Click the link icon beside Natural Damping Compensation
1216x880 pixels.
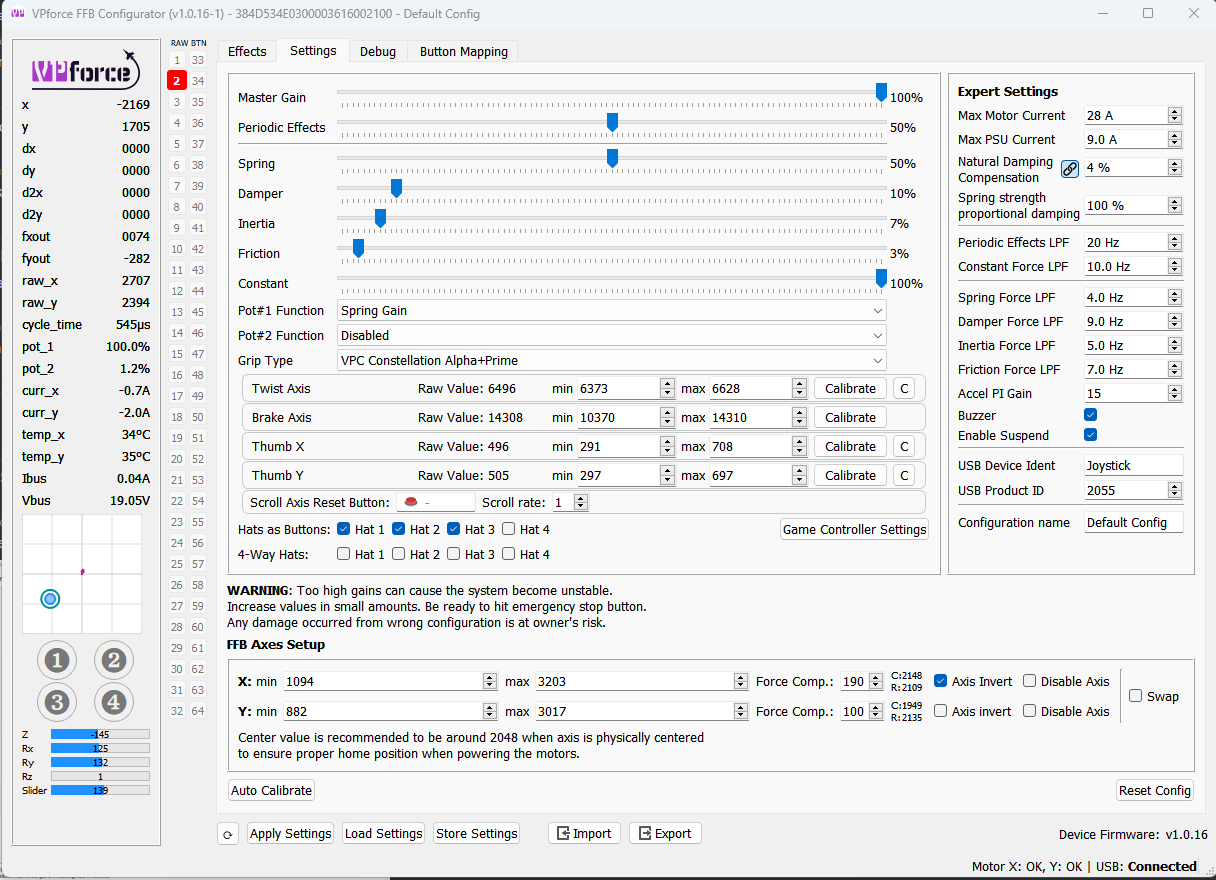click(x=1069, y=169)
